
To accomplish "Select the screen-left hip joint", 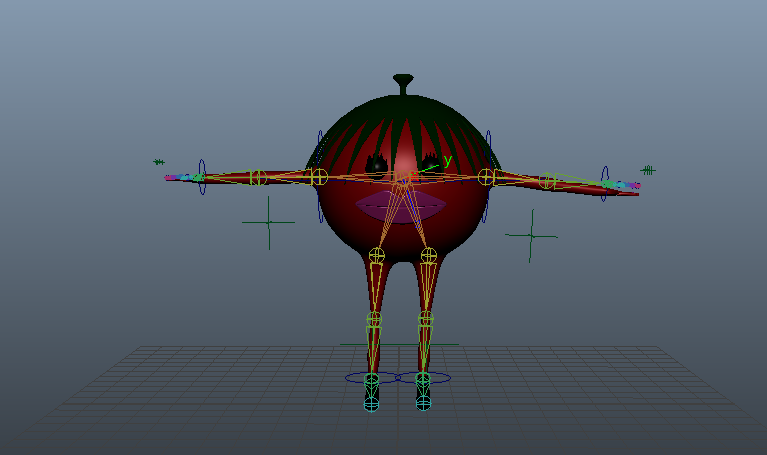I will [x=376, y=255].
